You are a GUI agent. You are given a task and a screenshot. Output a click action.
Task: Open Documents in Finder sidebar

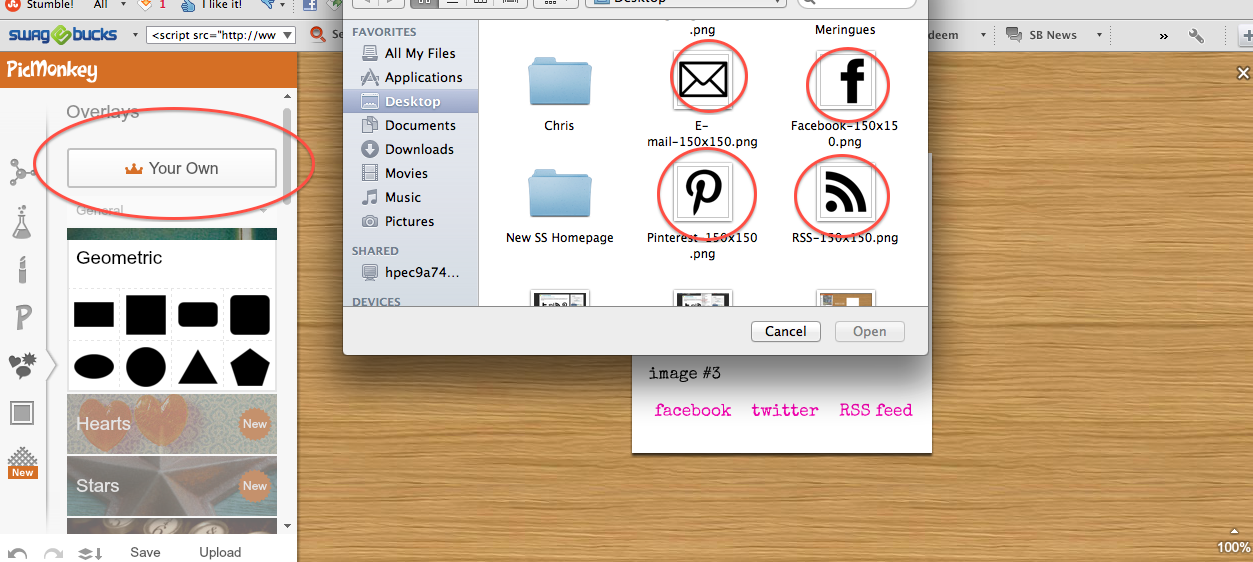[x=420, y=125]
